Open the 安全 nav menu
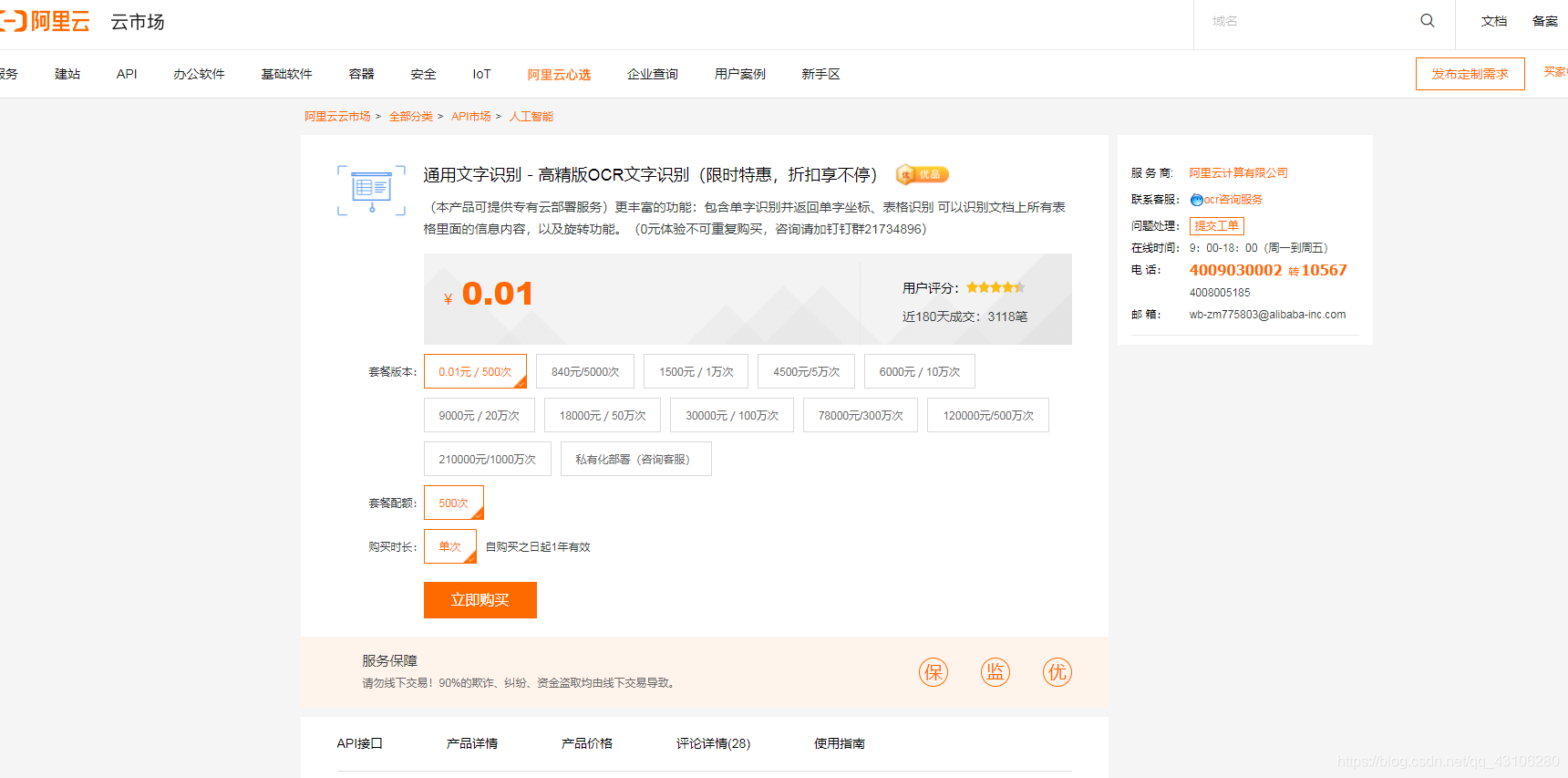This screenshot has height=778, width=1568. (423, 74)
